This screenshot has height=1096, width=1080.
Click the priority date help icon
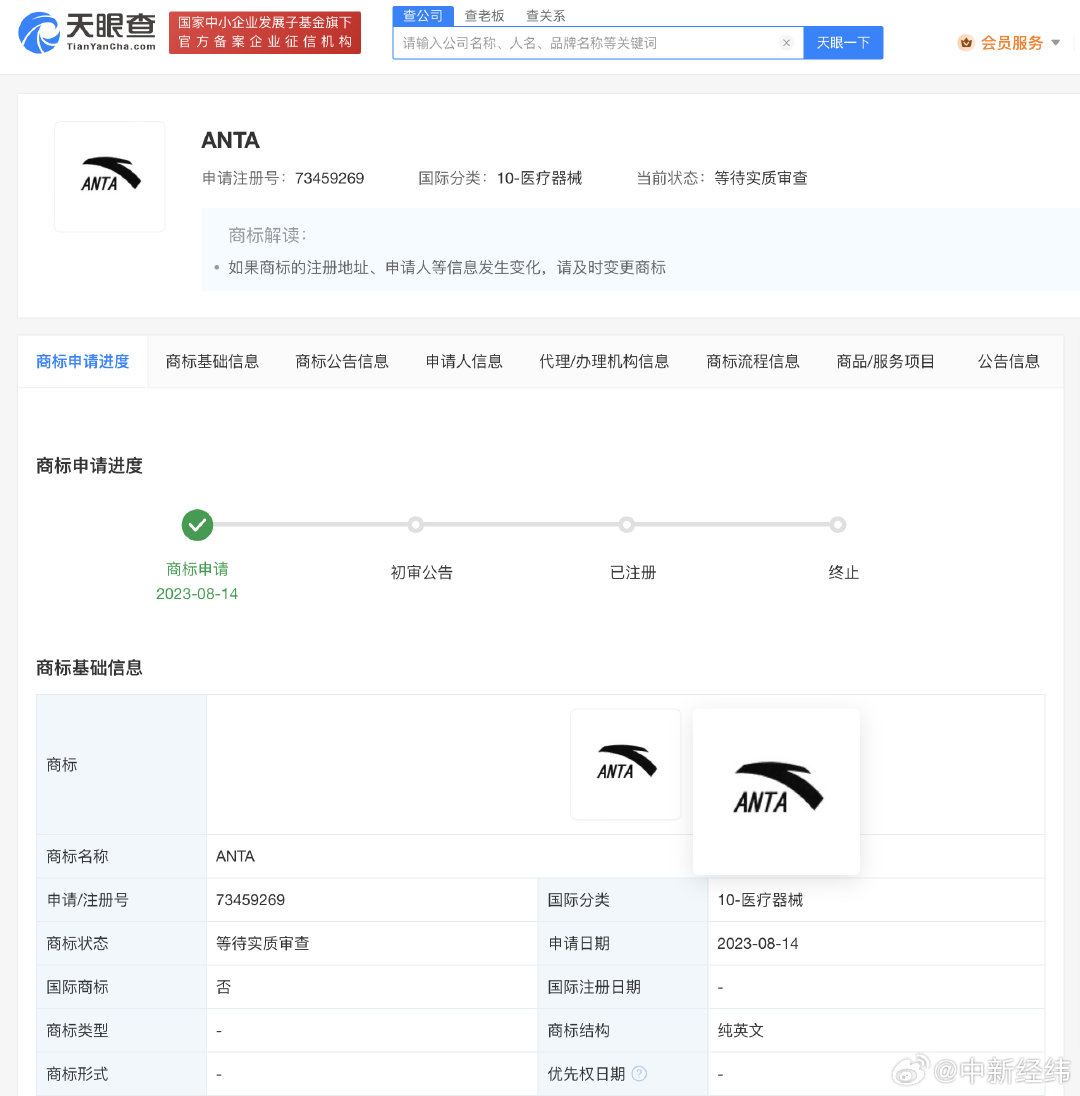639,1074
